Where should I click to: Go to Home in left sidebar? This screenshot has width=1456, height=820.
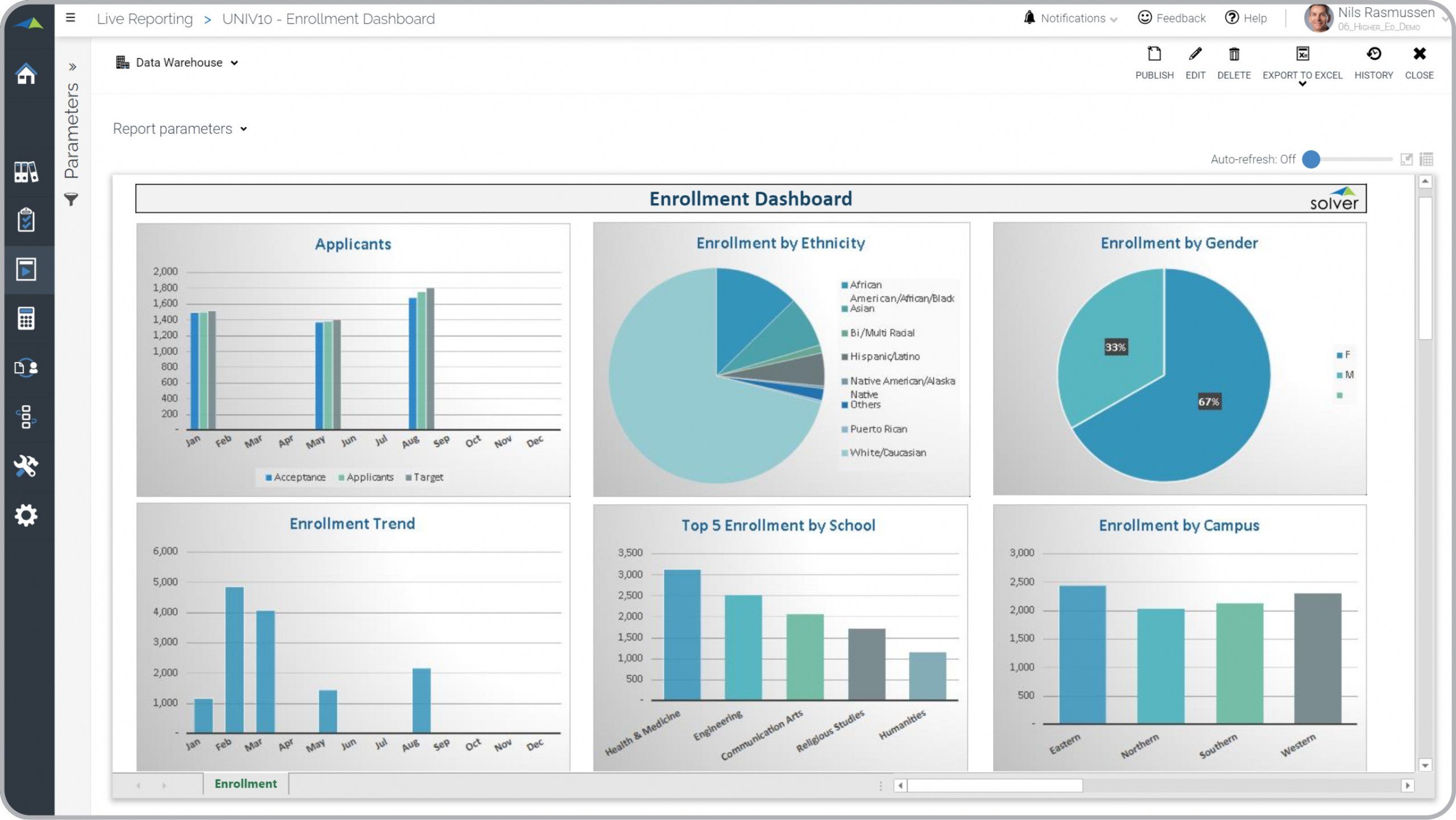[26, 74]
